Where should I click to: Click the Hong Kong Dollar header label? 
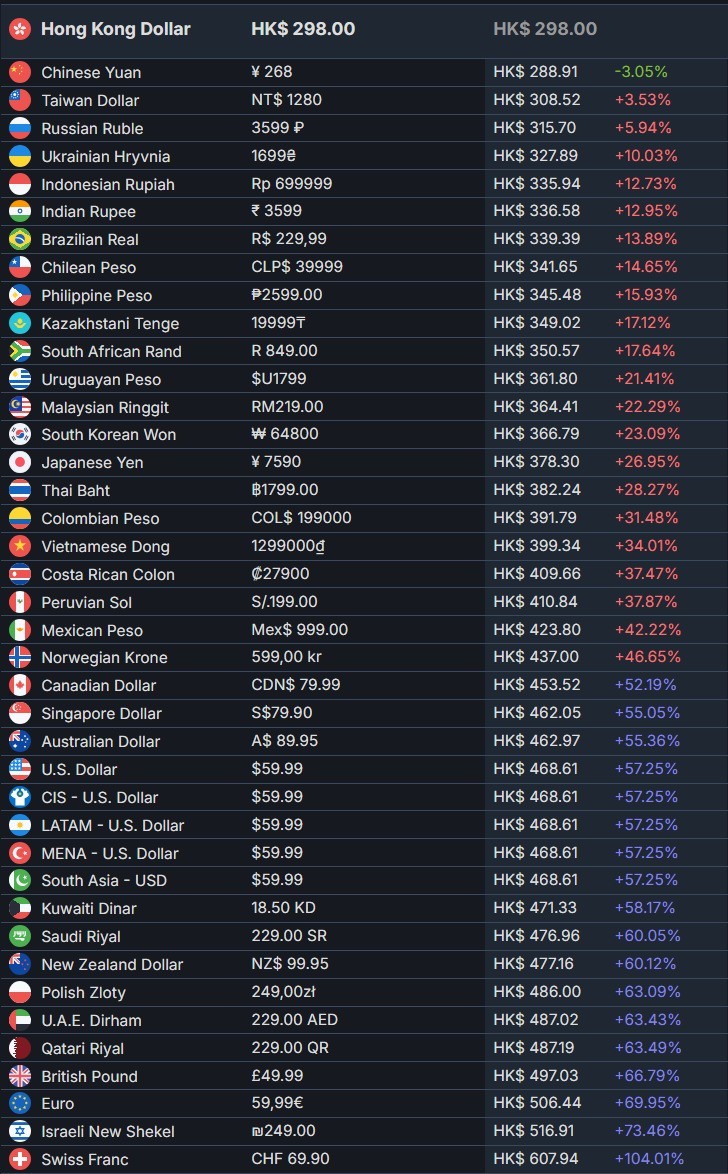(115, 29)
